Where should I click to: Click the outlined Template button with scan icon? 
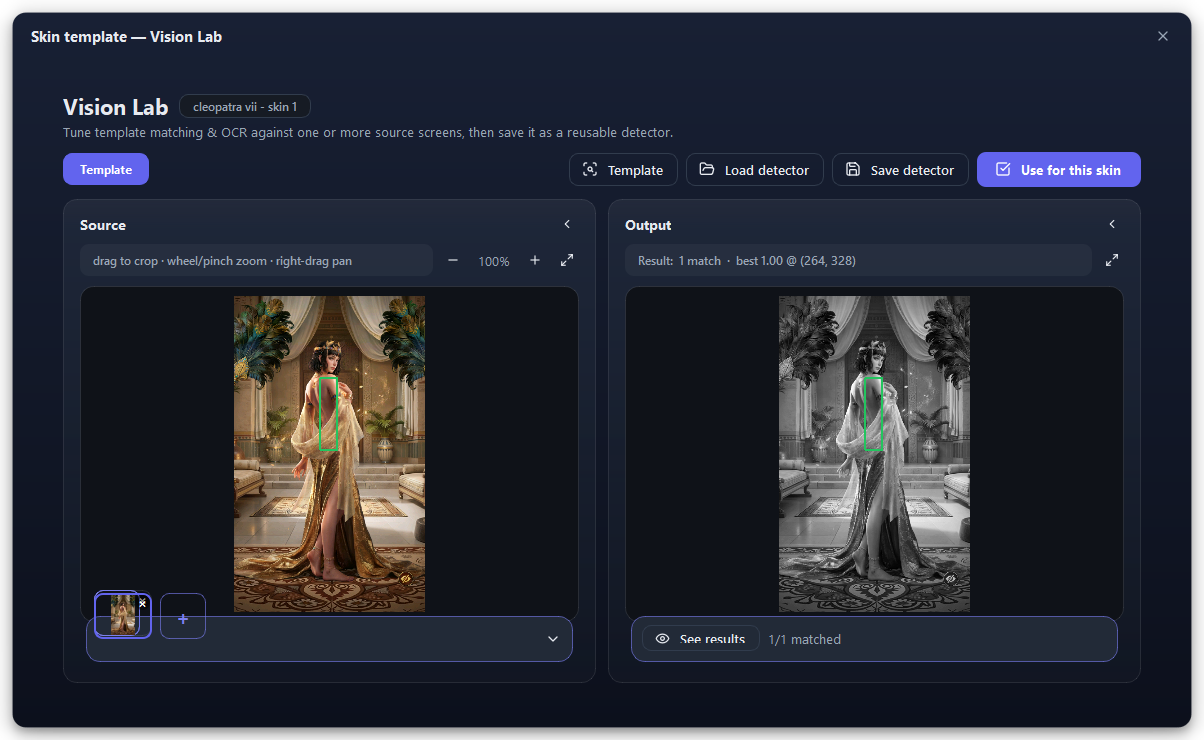coord(623,170)
